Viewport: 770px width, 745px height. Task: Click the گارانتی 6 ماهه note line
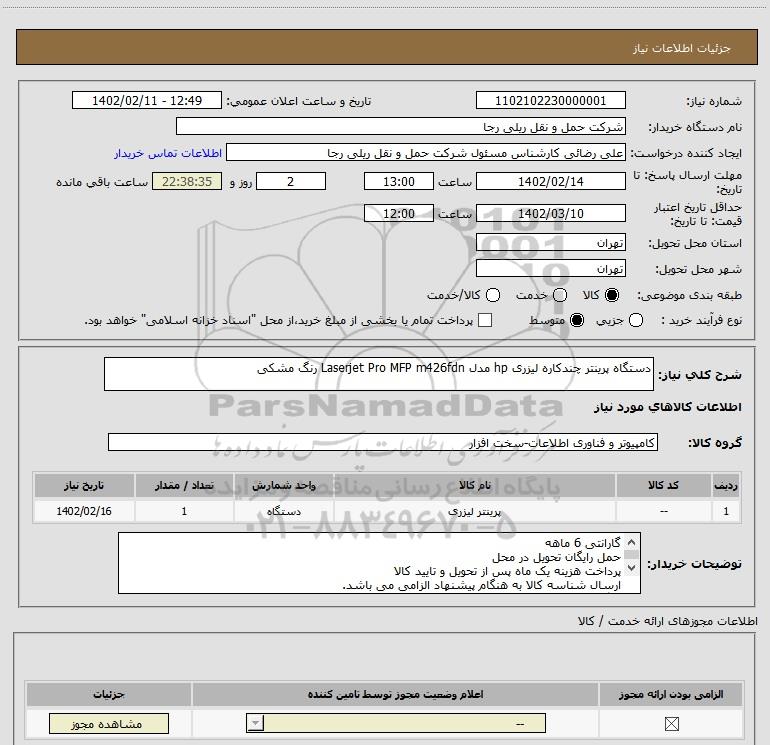583,543
